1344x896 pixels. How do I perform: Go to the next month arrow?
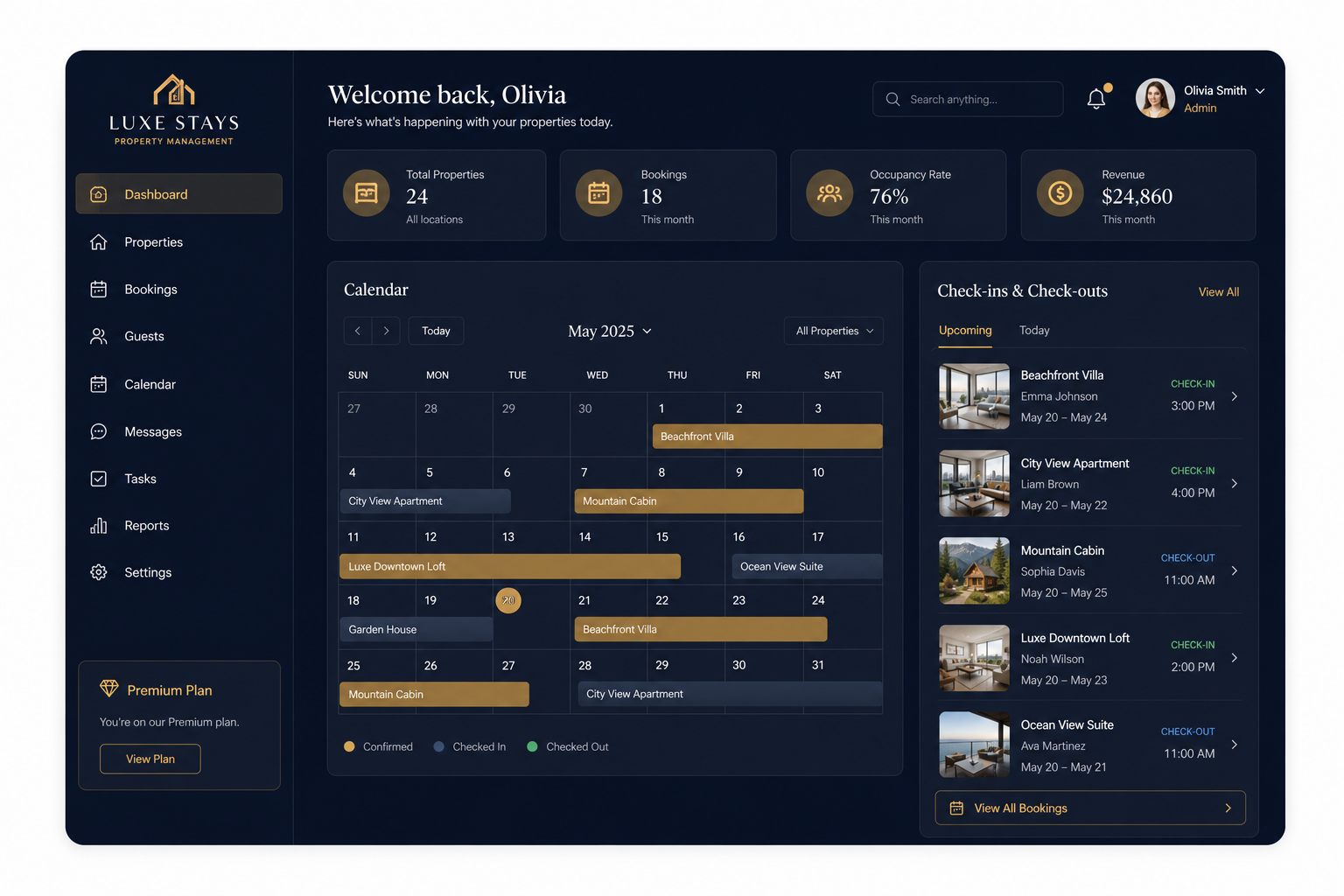[387, 331]
